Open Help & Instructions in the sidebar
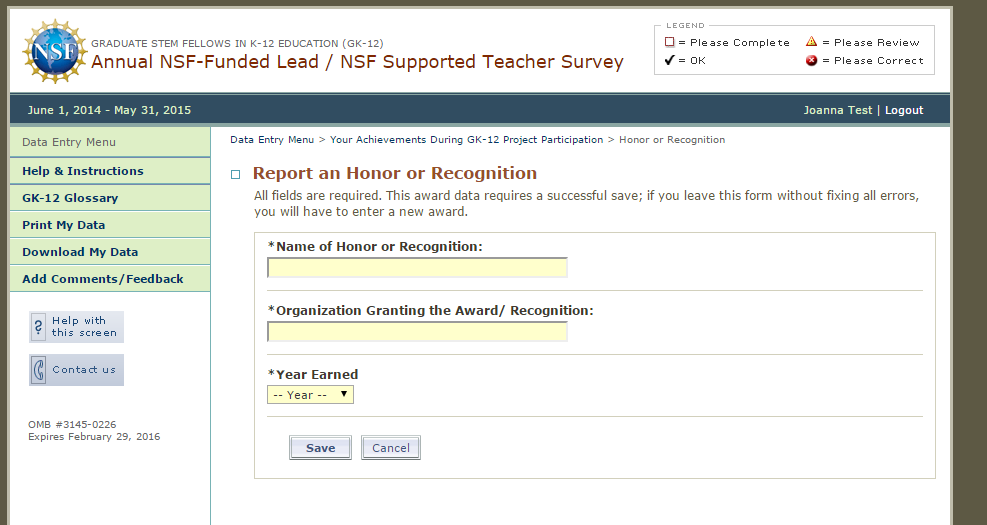 (83, 171)
